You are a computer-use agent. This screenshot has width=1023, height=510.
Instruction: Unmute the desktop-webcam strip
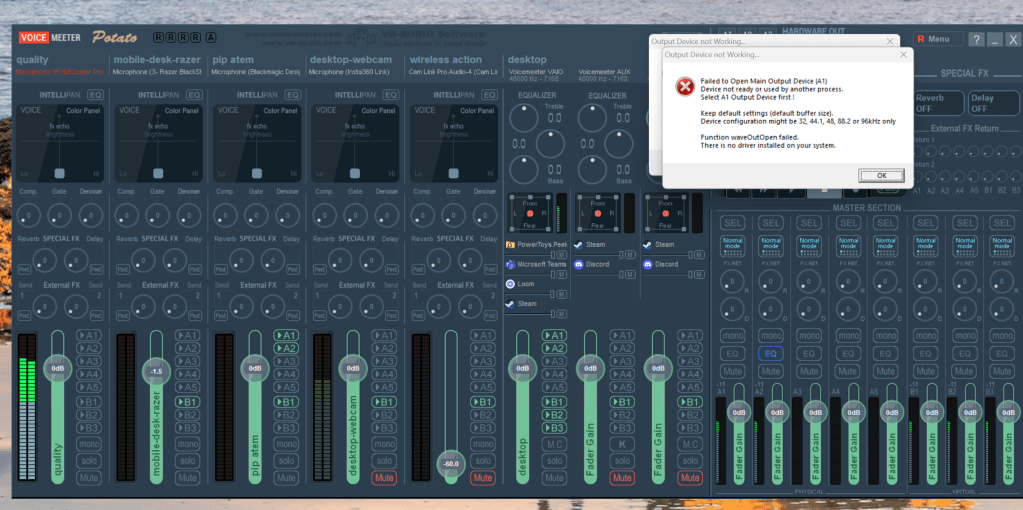point(384,478)
